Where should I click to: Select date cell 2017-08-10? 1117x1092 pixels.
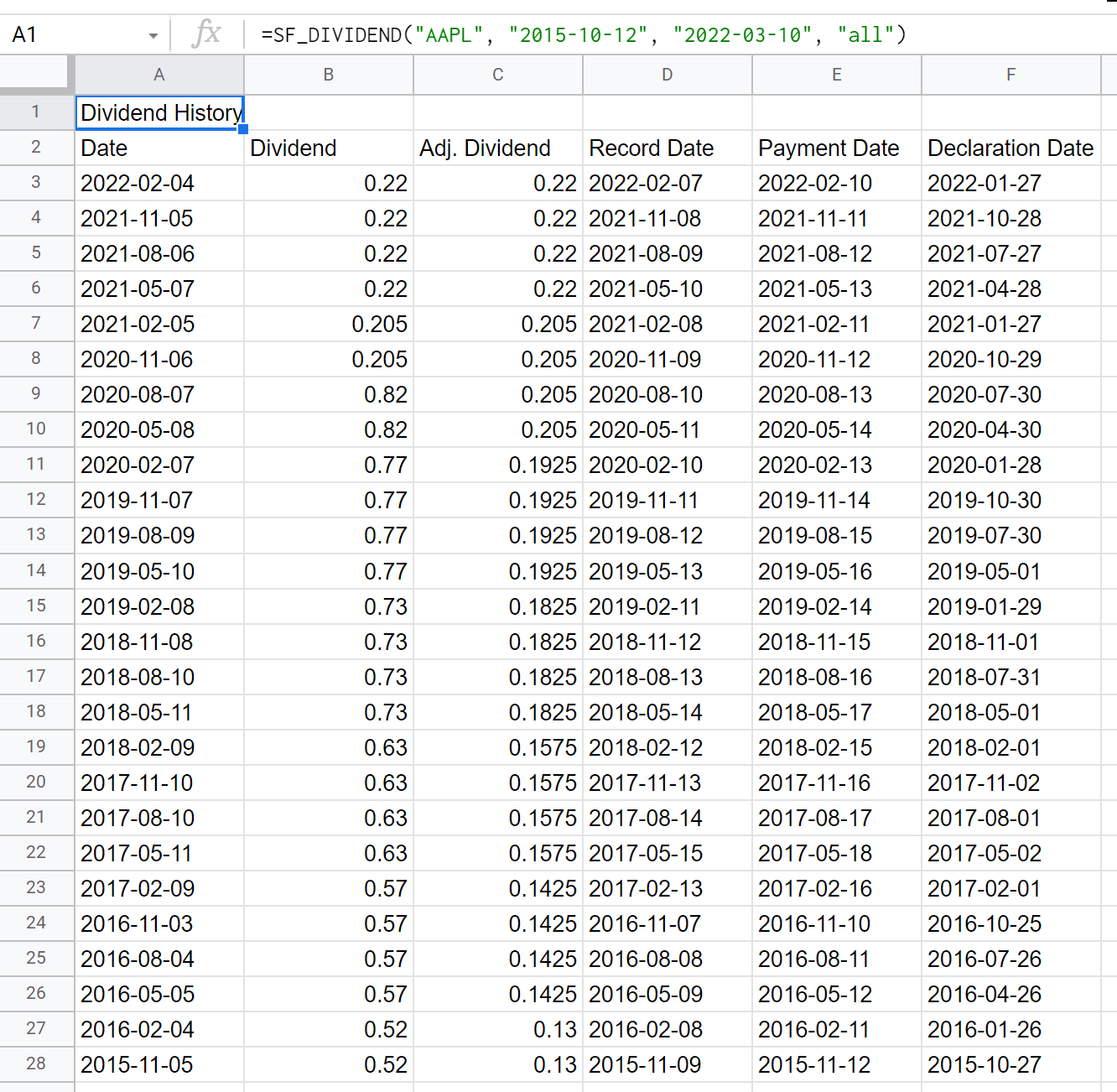point(159,818)
